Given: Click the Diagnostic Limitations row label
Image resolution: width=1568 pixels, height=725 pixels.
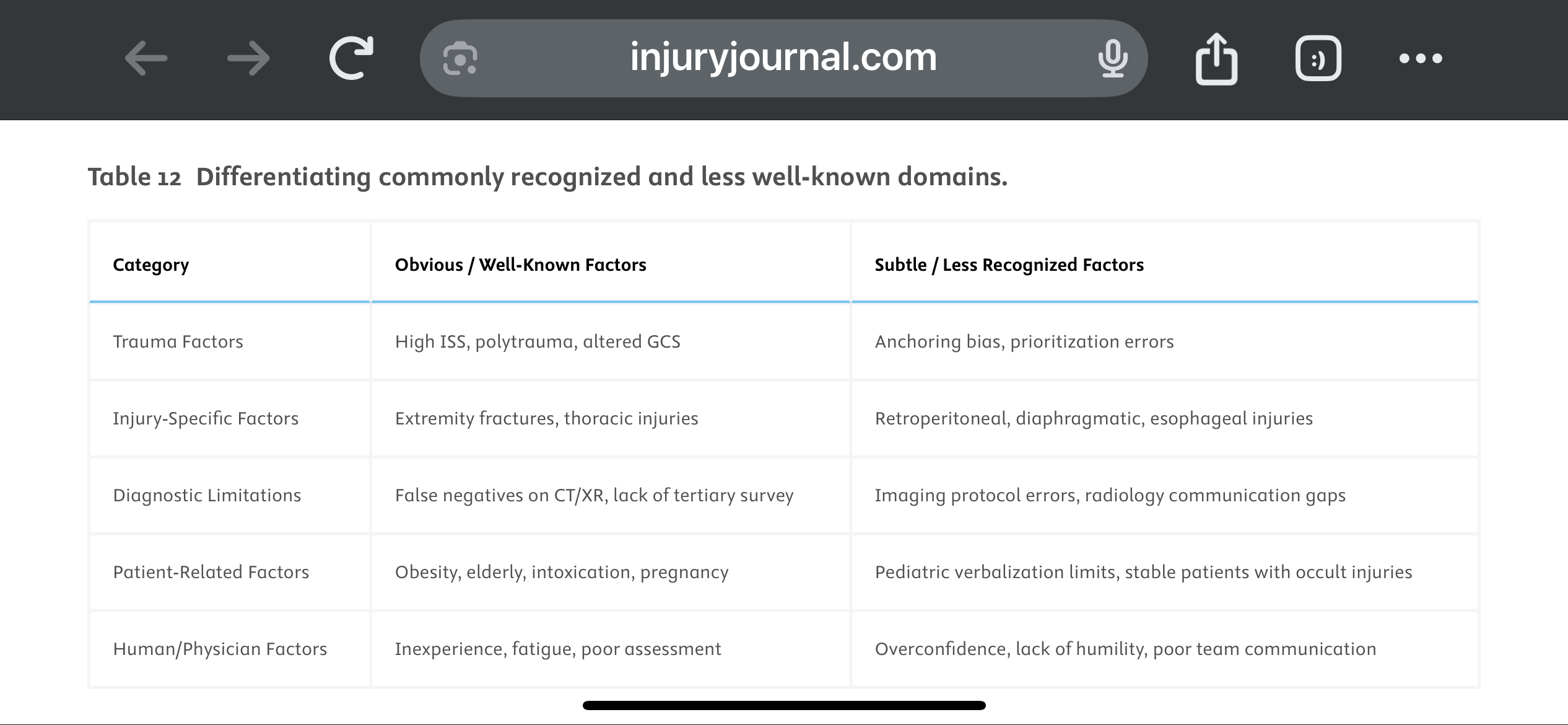Looking at the screenshot, I should [x=207, y=495].
